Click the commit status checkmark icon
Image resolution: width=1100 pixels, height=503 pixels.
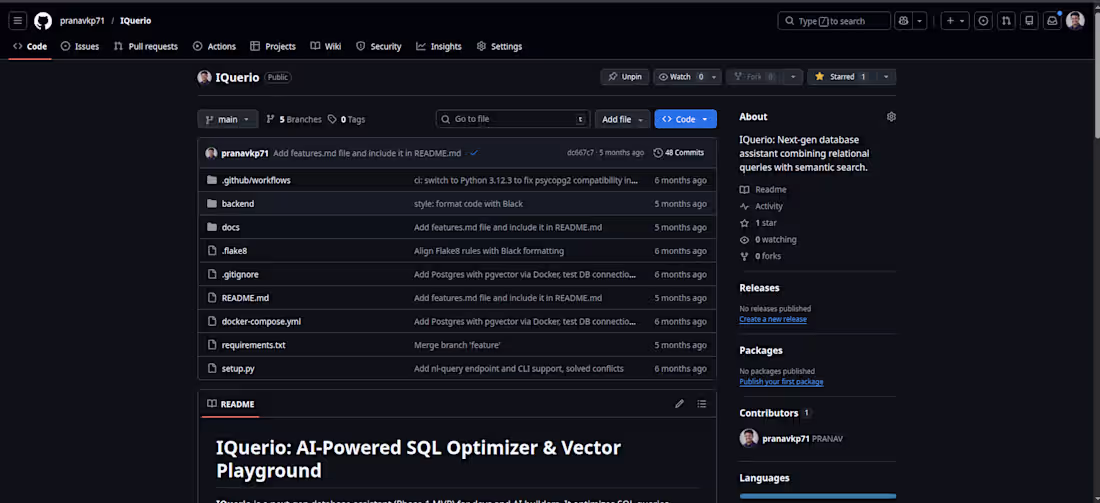pyautogui.click(x=474, y=153)
